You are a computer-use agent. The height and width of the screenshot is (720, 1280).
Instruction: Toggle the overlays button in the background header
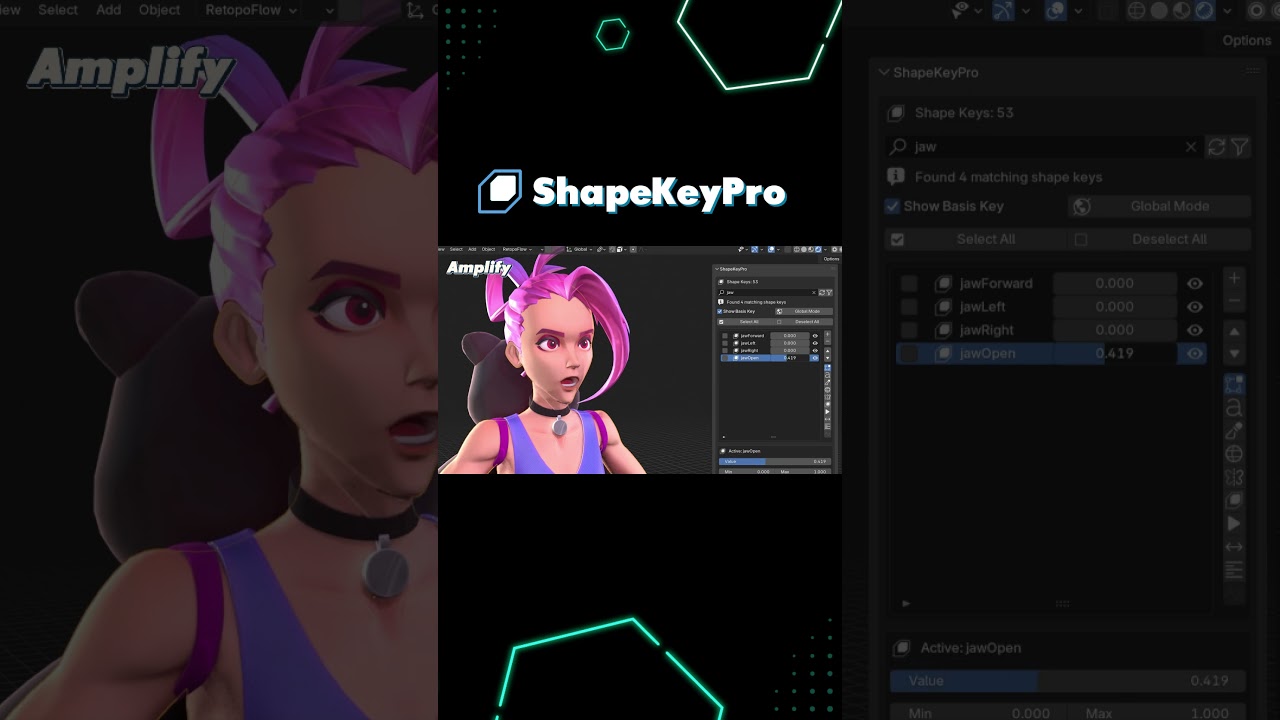tap(1056, 11)
